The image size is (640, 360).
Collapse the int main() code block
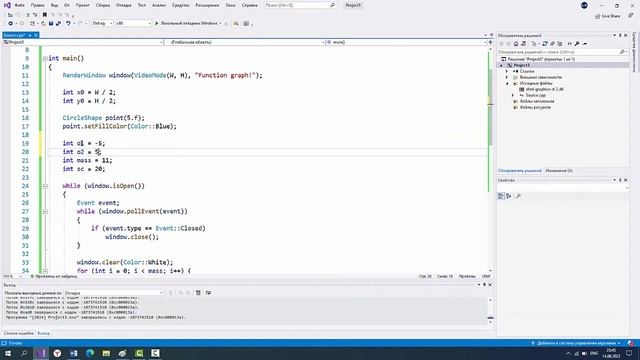(45, 58)
